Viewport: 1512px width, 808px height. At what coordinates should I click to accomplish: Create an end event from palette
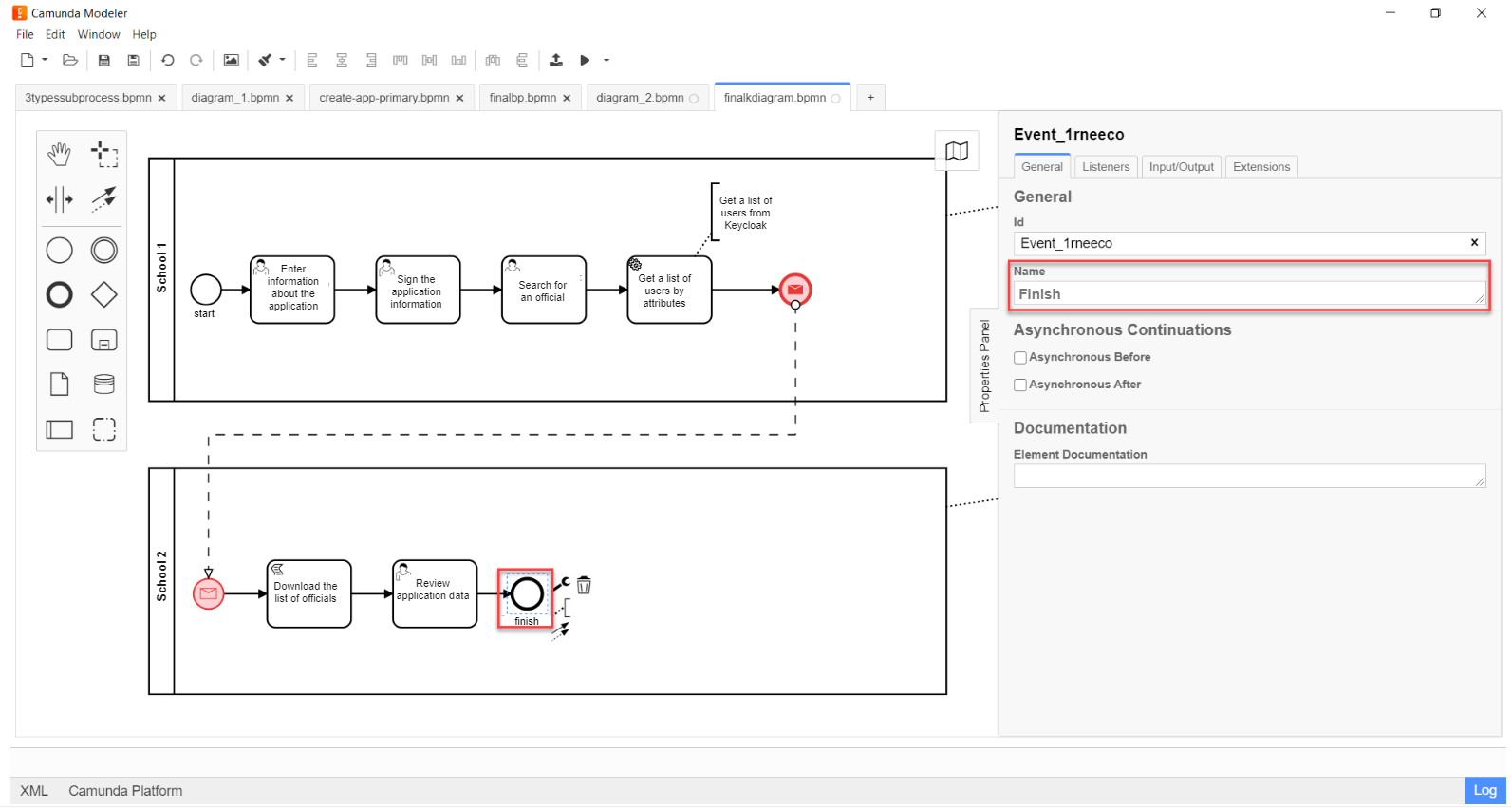60,295
